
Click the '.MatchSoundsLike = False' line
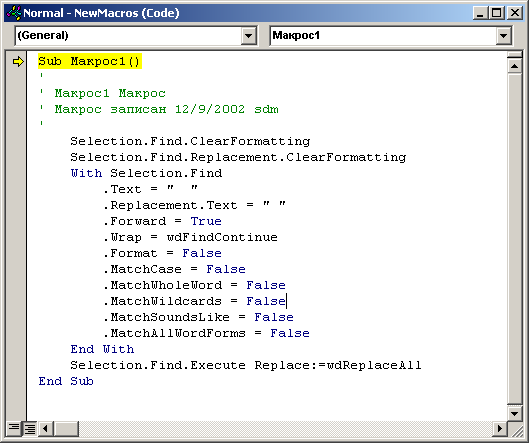[198, 317]
